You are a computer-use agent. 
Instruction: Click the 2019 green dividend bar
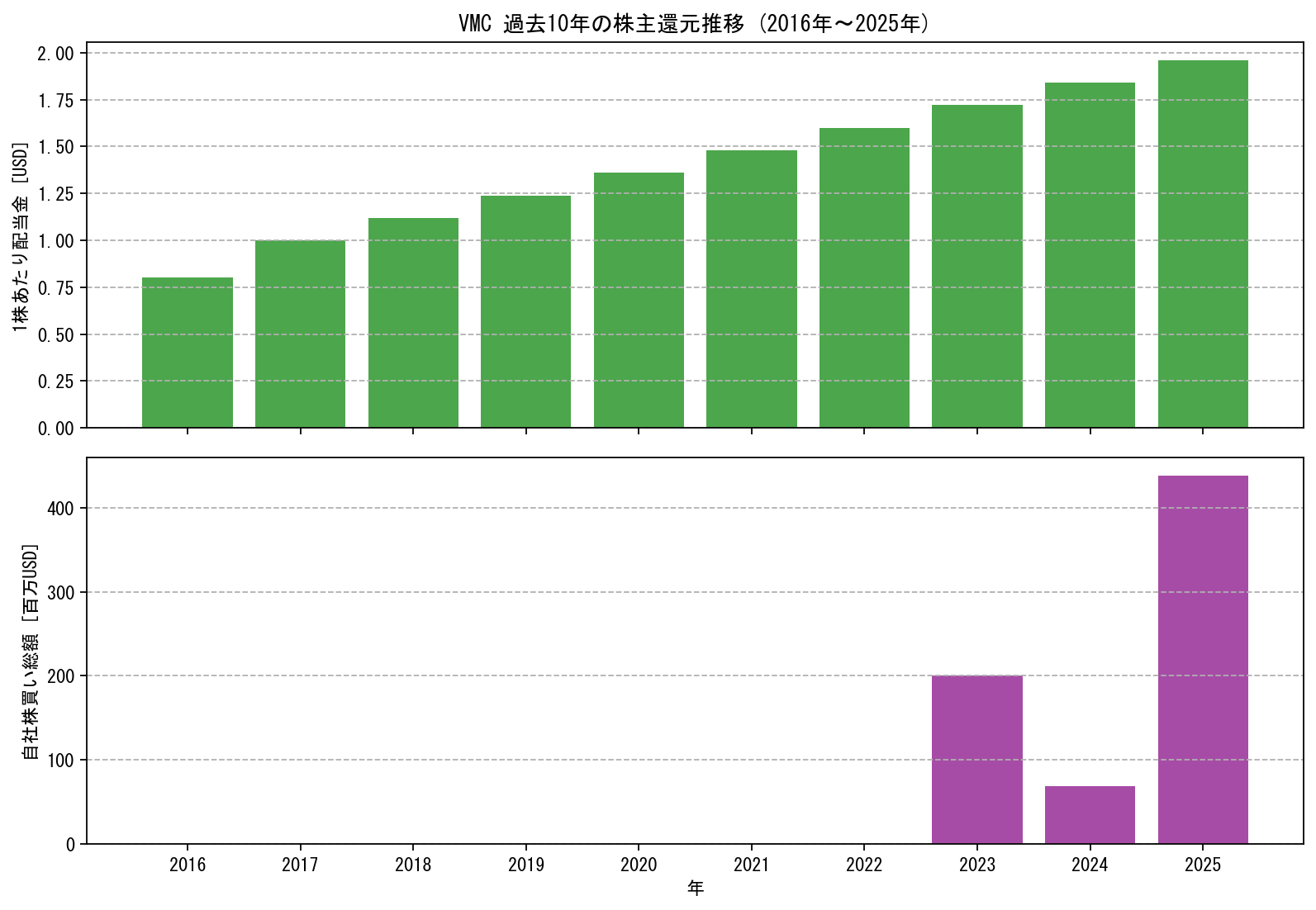525,311
